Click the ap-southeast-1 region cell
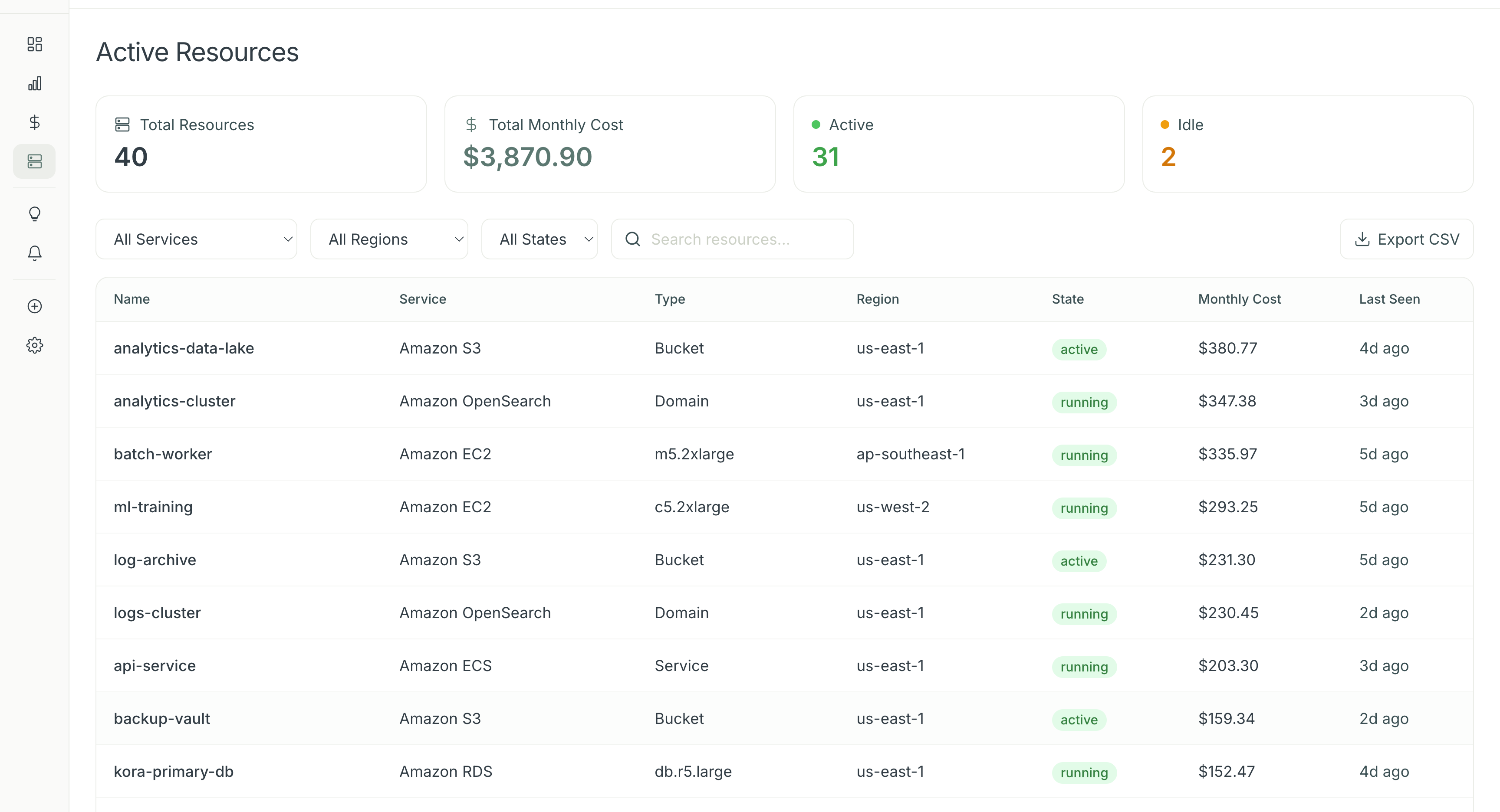Image resolution: width=1500 pixels, height=812 pixels. tap(911, 454)
